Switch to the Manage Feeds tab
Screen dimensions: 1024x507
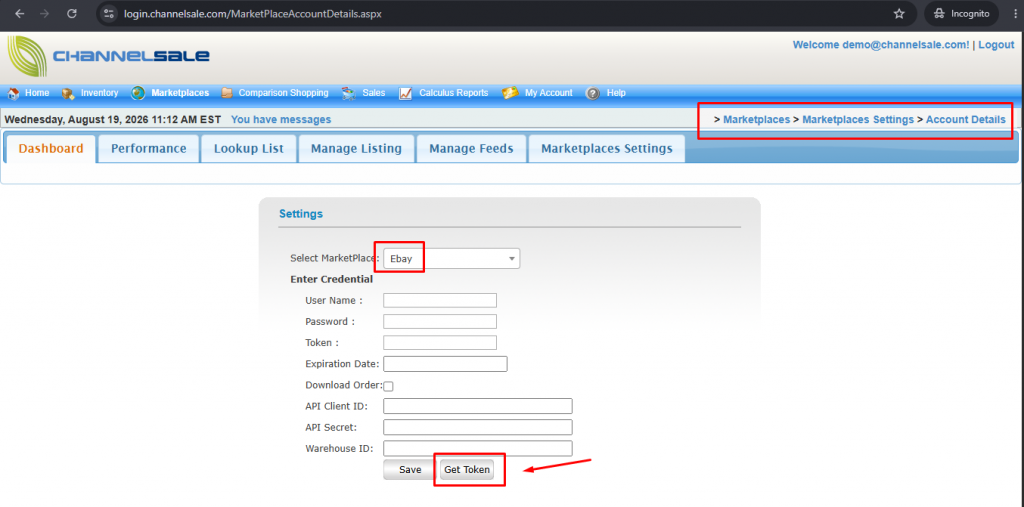pyautogui.click(x=471, y=148)
